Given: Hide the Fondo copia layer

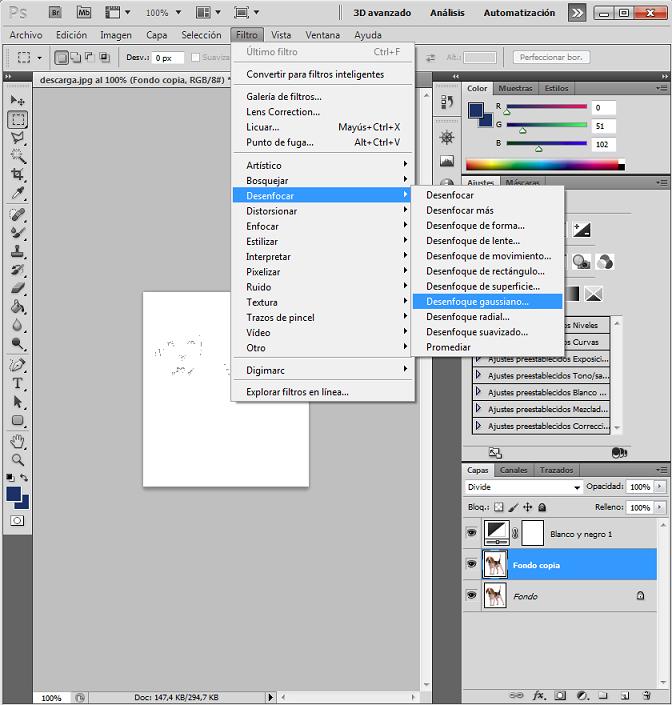Looking at the screenshot, I should pyautogui.click(x=471, y=565).
